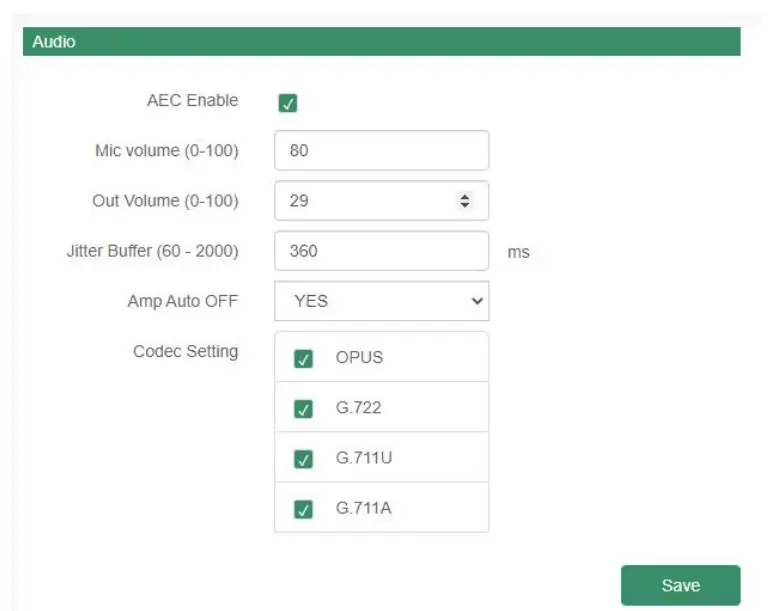This screenshot has width=784, height=611.
Task: Click the Codec Setting label
Action: [185, 351]
